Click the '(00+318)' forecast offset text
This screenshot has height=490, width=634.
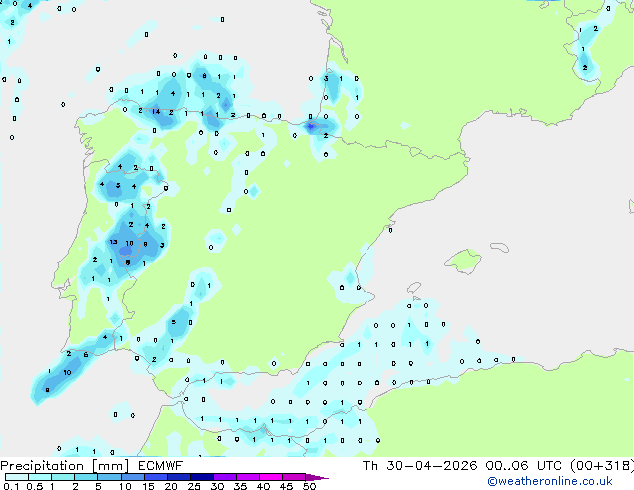[x=602, y=466]
